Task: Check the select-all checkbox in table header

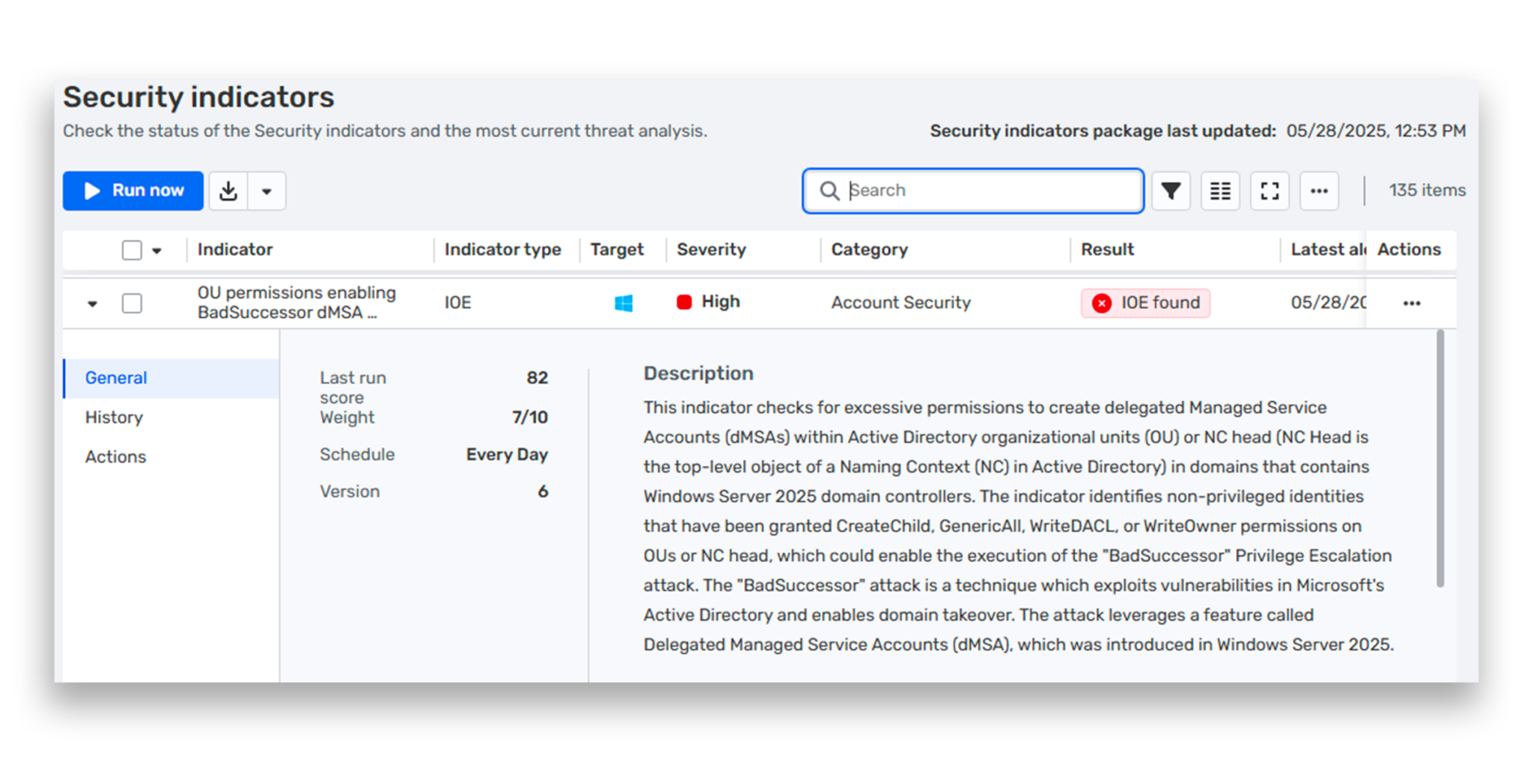Action: pos(132,249)
